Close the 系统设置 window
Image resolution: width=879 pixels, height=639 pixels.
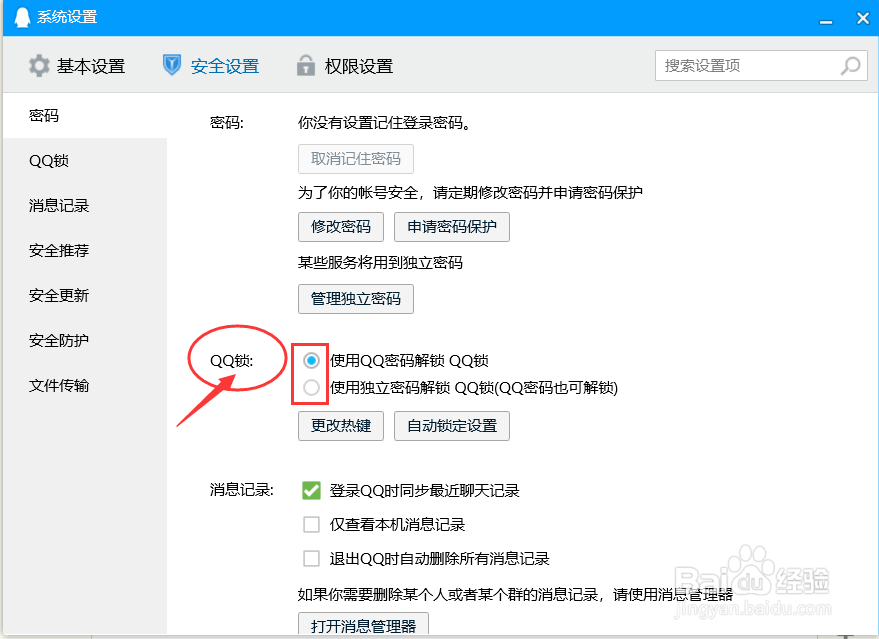pyautogui.click(x=863, y=18)
